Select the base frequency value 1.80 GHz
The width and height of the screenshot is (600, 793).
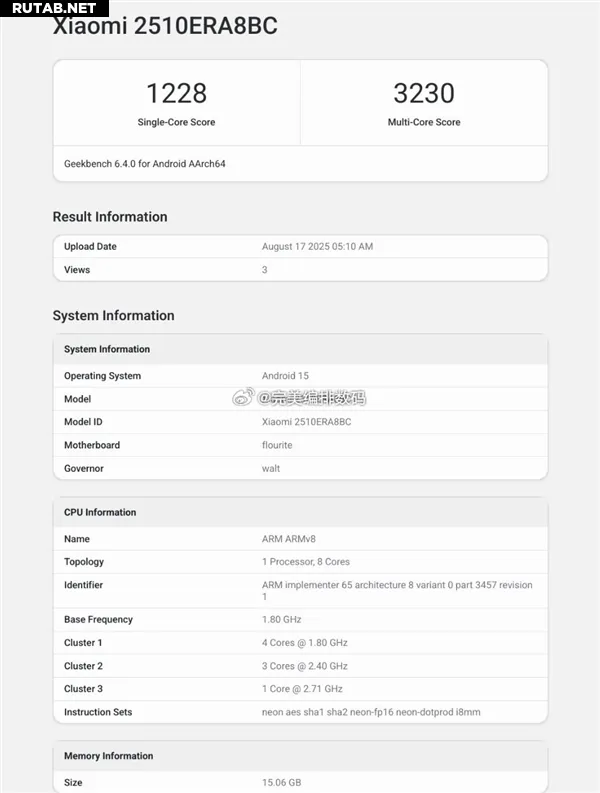click(x=281, y=620)
